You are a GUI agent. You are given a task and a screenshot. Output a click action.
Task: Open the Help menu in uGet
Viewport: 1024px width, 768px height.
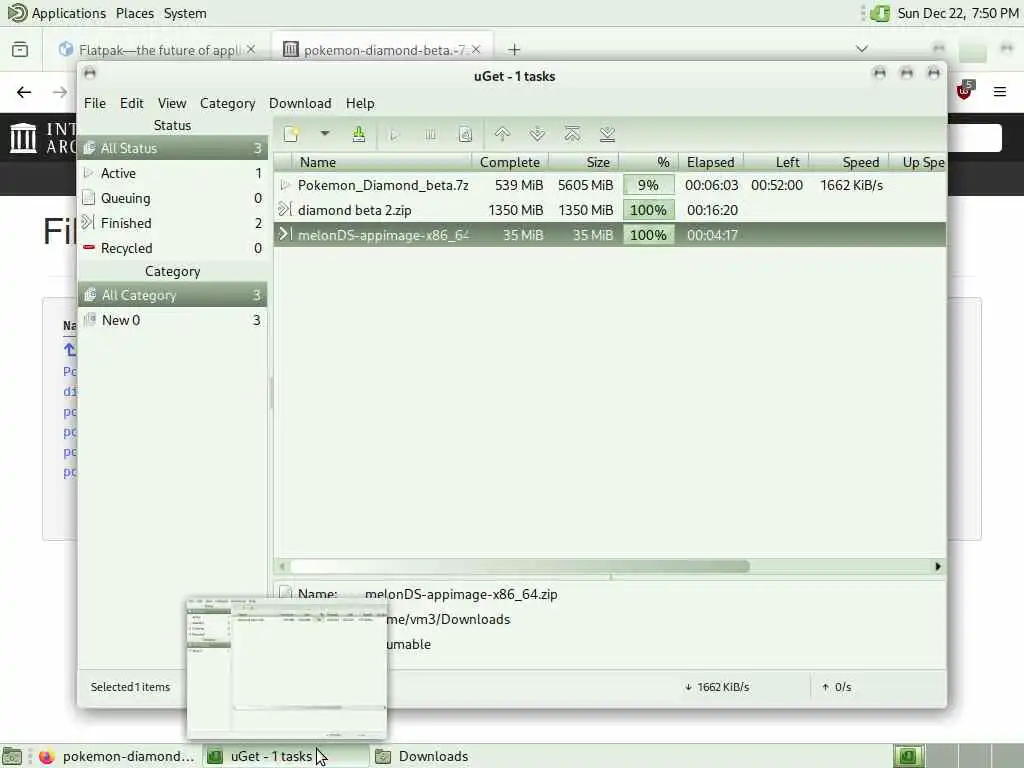tap(360, 103)
